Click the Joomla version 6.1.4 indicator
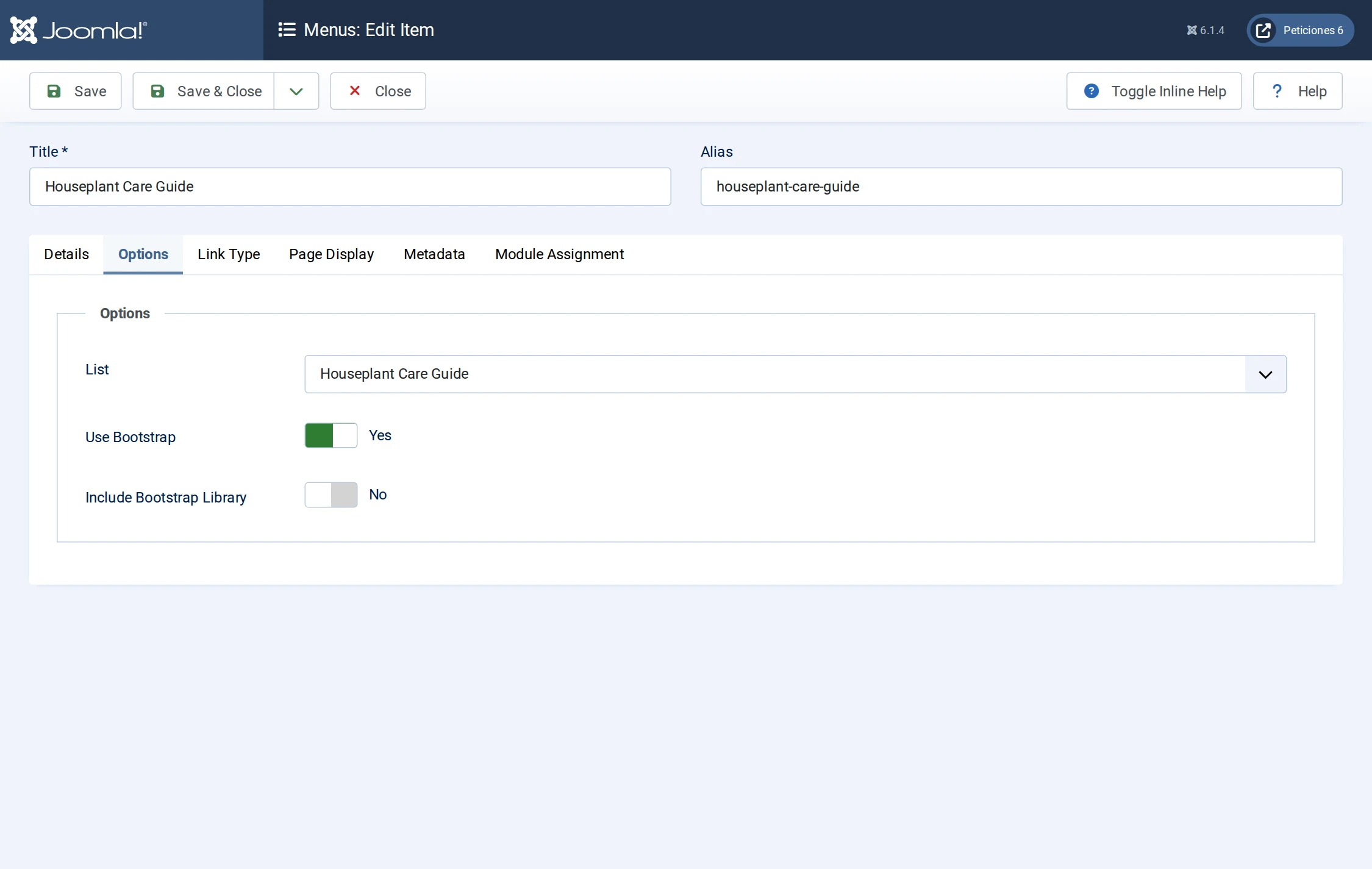The height and width of the screenshot is (869, 1372). [1205, 30]
